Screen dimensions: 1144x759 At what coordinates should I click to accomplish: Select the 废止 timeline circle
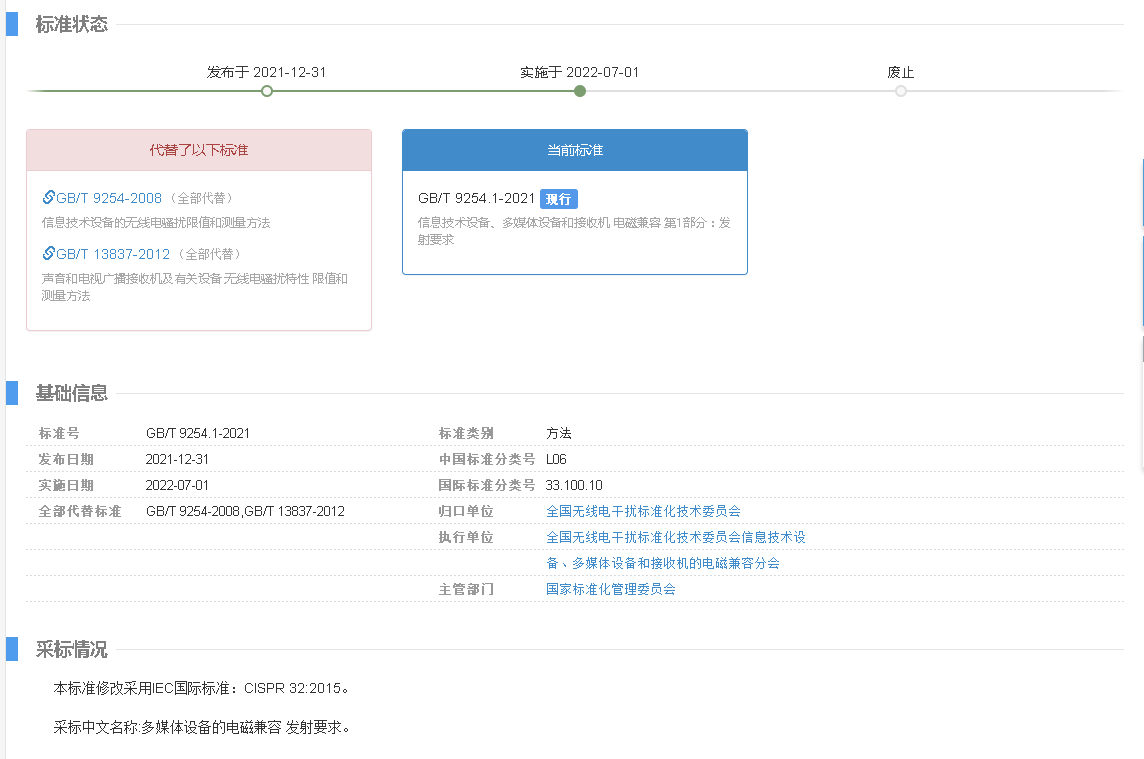[901, 91]
